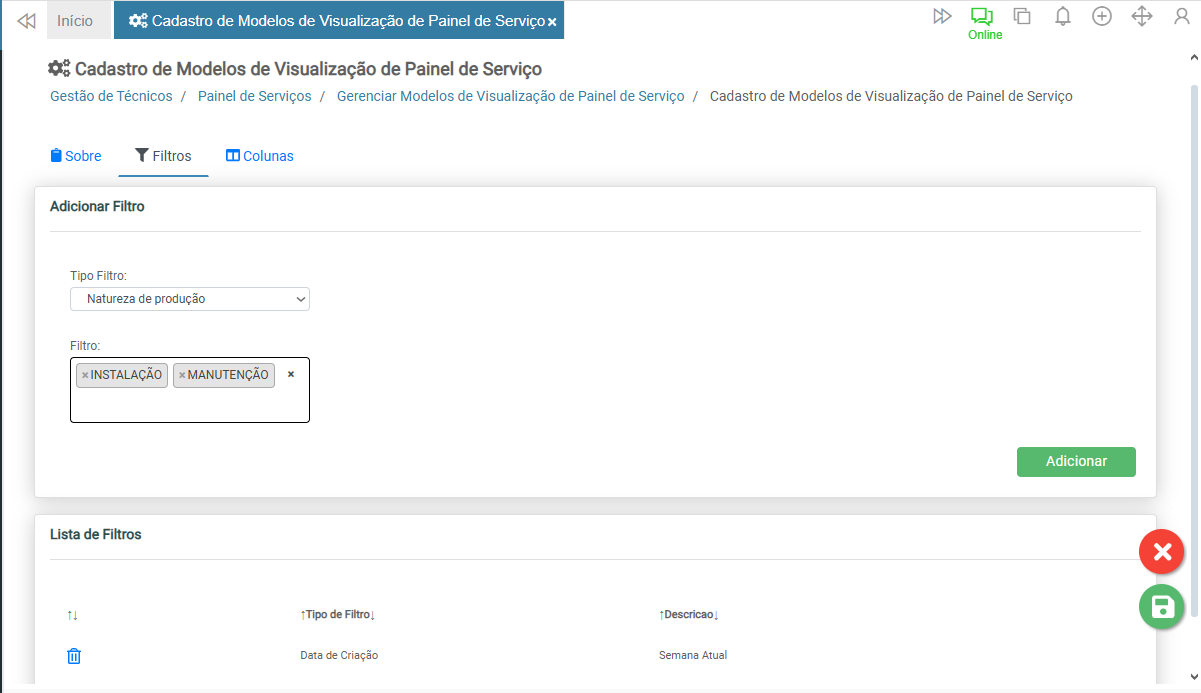Switch to the Sobre tab
This screenshot has height=693, width=1201.
(x=76, y=156)
